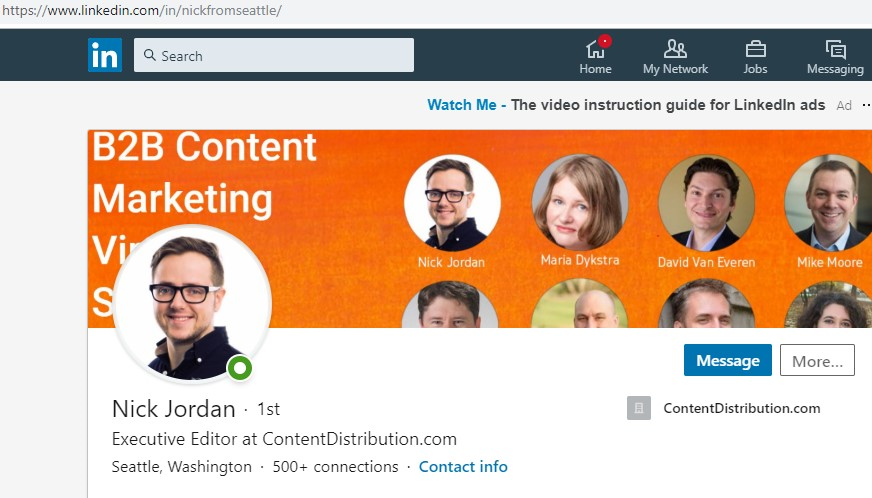Image resolution: width=872 pixels, height=498 pixels.
Task: Click the Message button
Action: point(727,360)
